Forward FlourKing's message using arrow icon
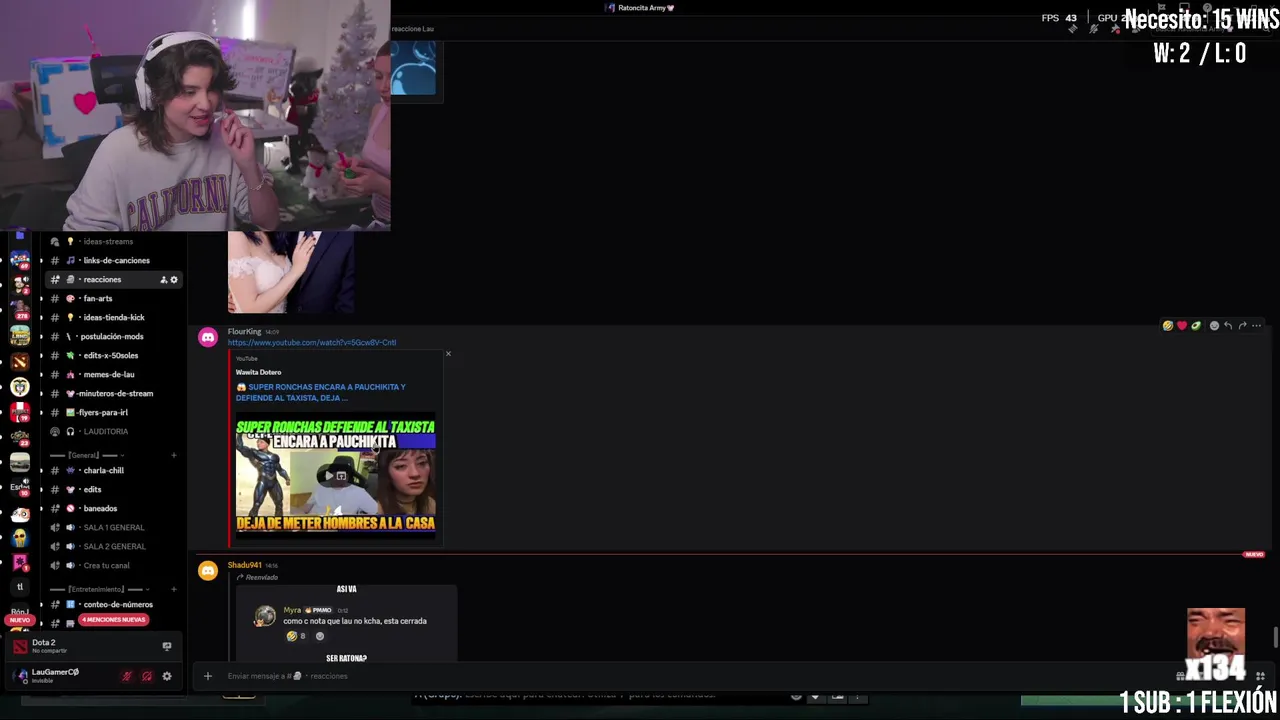The width and height of the screenshot is (1280, 720). click(1242, 326)
